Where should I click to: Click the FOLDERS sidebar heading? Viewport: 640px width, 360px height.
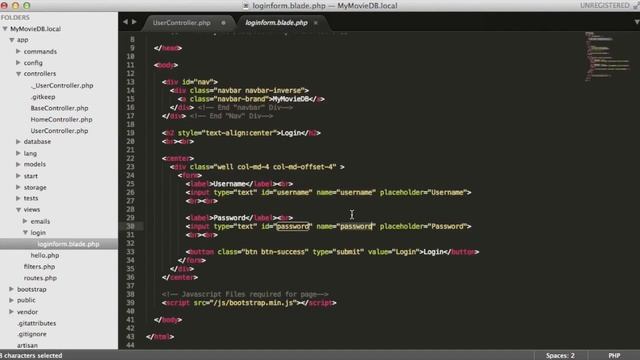[x=15, y=18]
